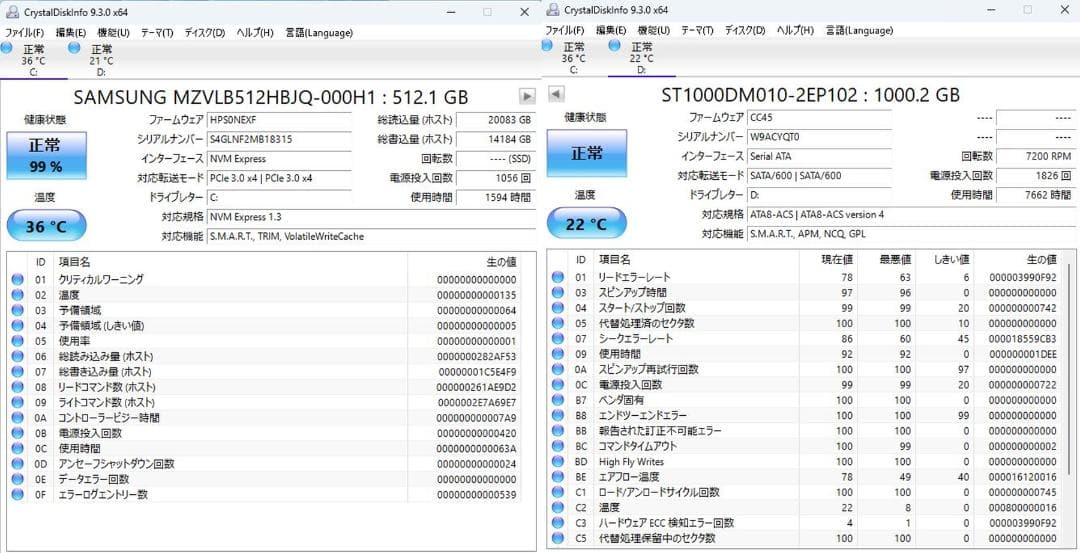Click status icon for スピンアップ時間 row

click(558, 293)
